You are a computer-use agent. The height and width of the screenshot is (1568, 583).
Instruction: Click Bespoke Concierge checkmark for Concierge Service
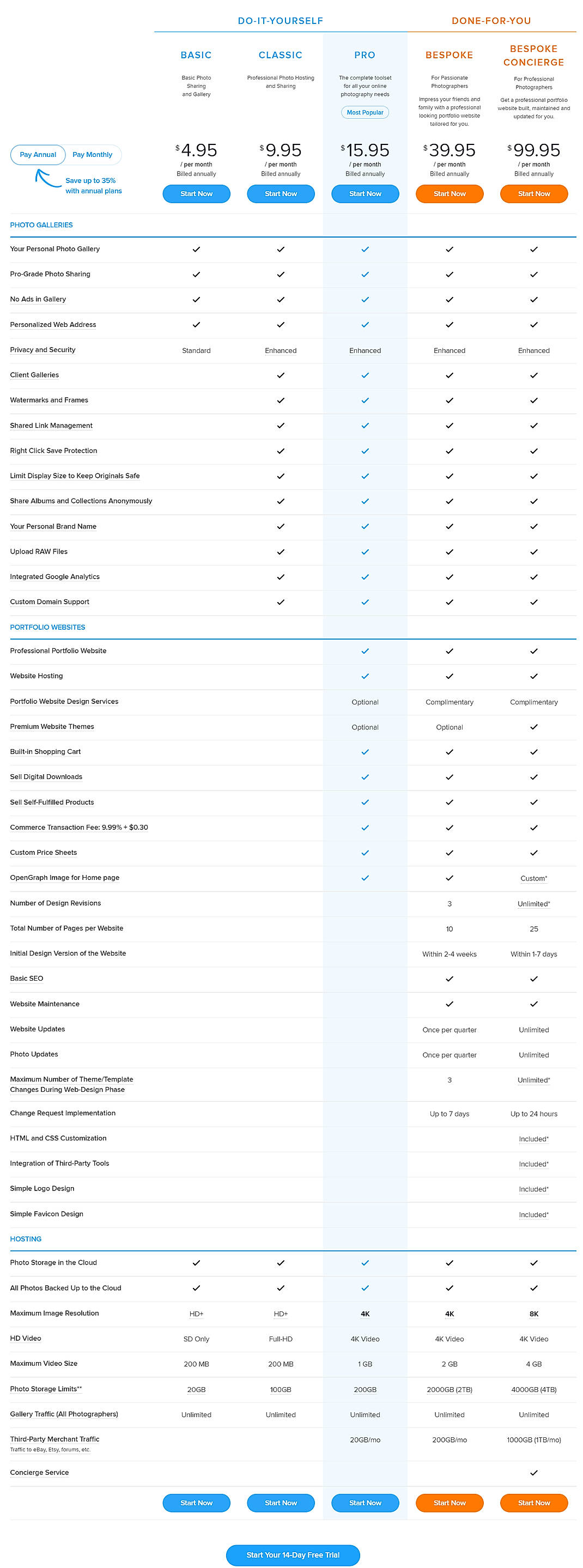tap(534, 1473)
